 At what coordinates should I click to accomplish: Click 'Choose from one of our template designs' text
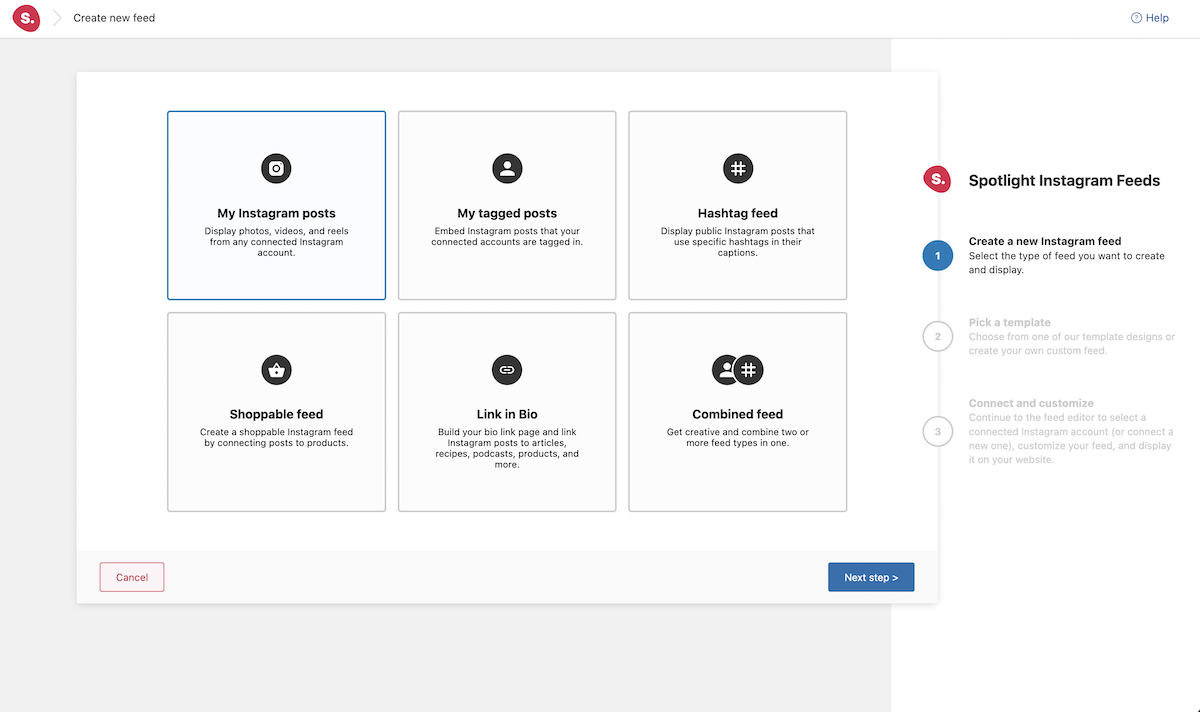[x=1072, y=343]
